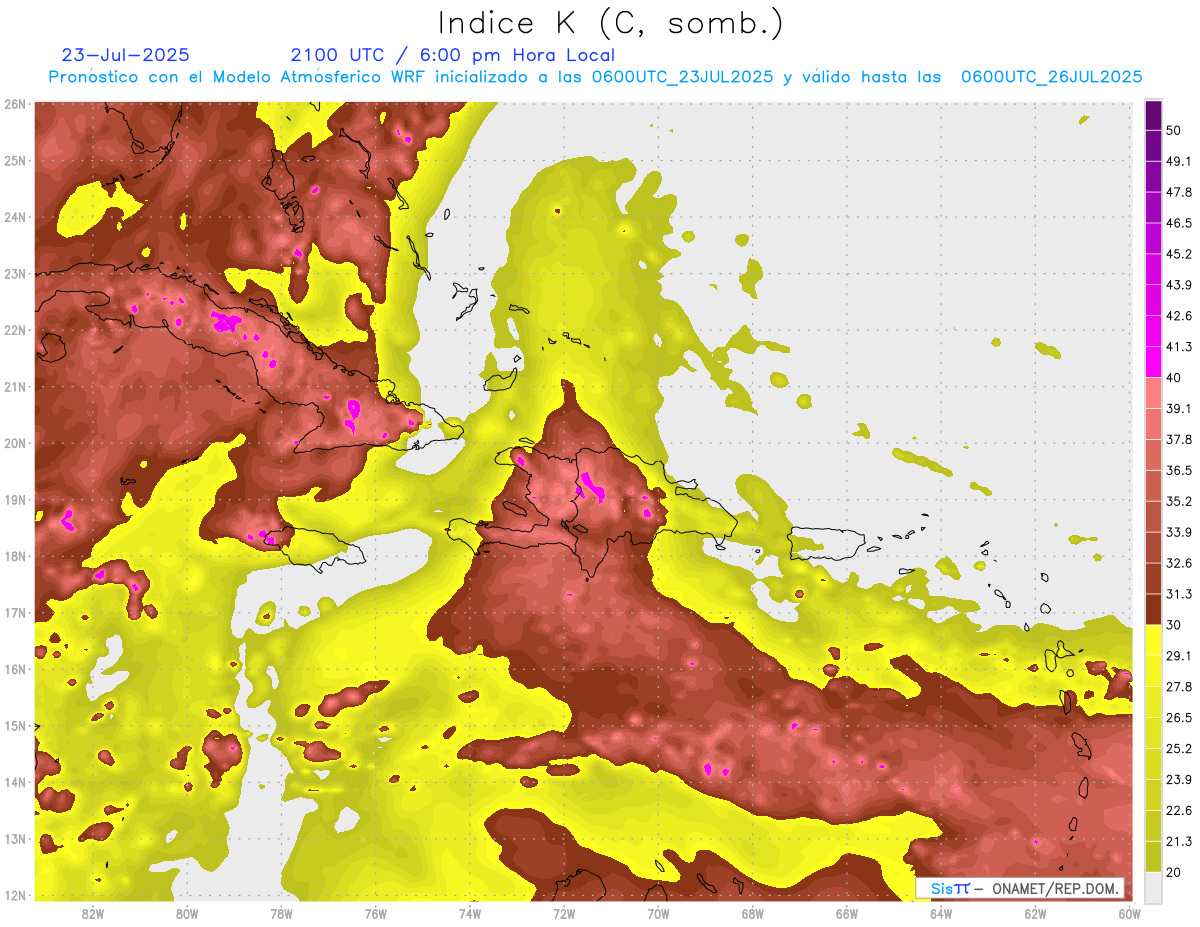The height and width of the screenshot is (927, 1200).
Task: Click the latitude label "20N"
Action: click(15, 443)
